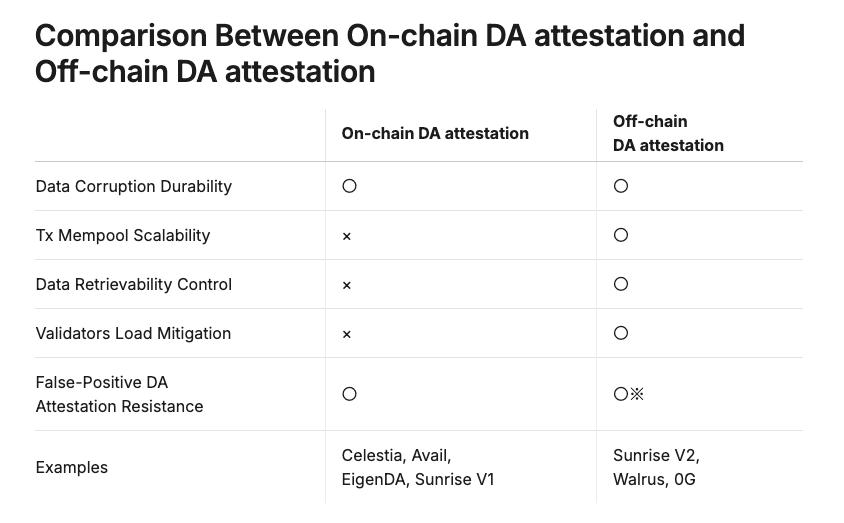The width and height of the screenshot is (844, 523).
Task: Click the "Sunrise V2, Walrus, 0G" examples cell
Action: point(656,467)
